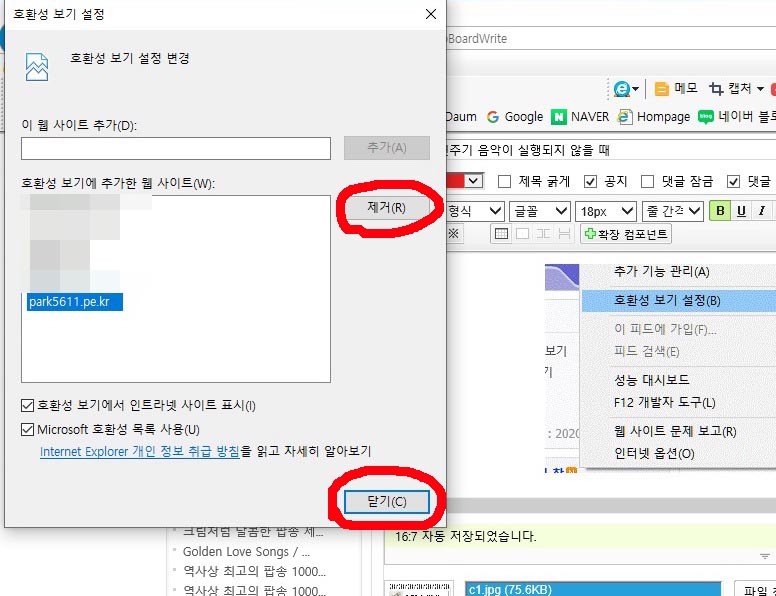Choose 웹 사이트 문제 보고(R) in the menu
Screen dimensions: 776x596
(675, 432)
